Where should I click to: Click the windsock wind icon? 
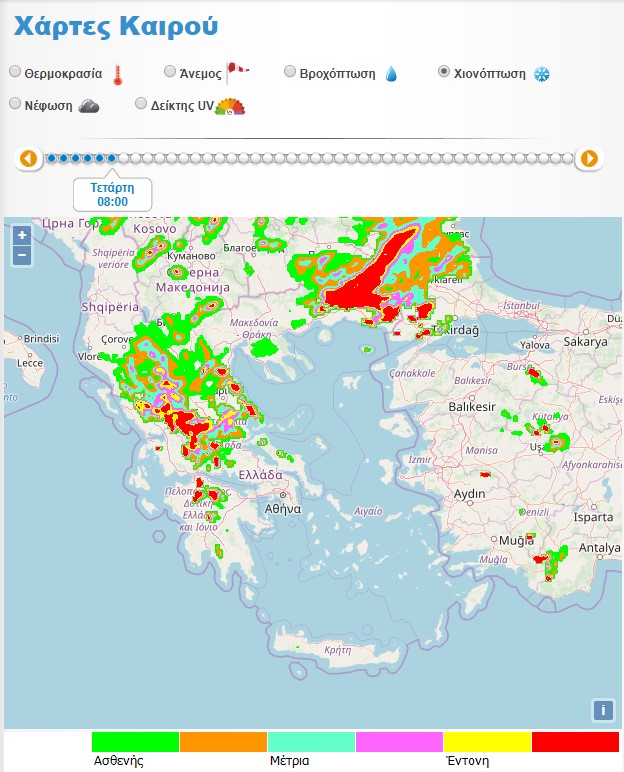[237, 72]
